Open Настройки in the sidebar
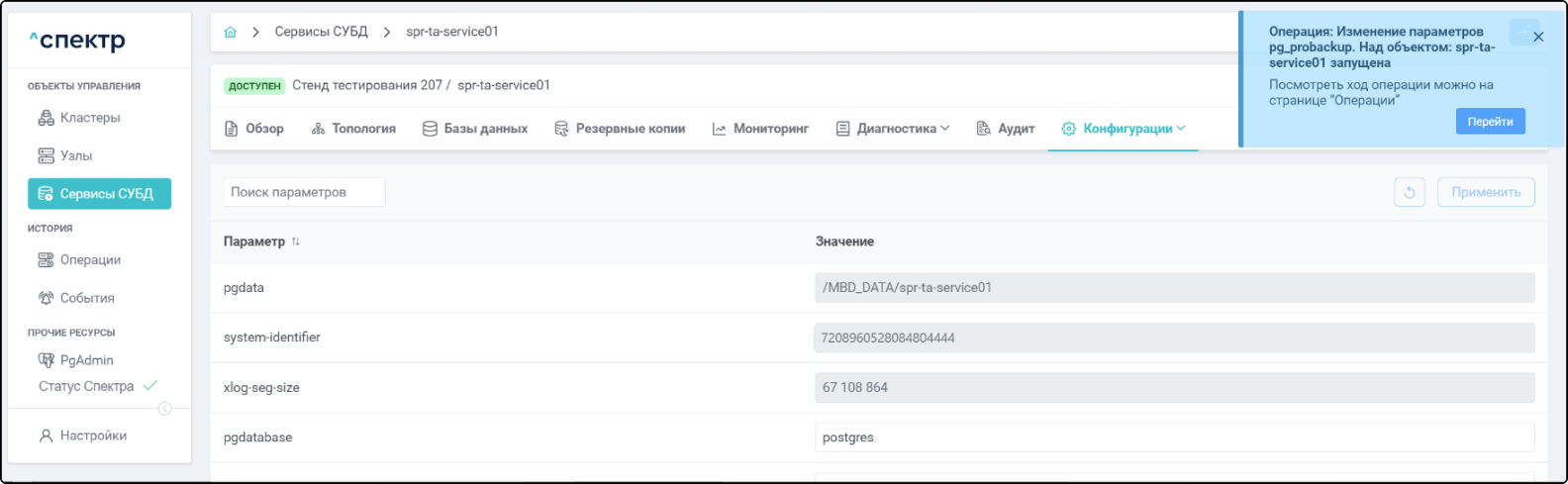The height and width of the screenshot is (484, 1568). pos(92,436)
